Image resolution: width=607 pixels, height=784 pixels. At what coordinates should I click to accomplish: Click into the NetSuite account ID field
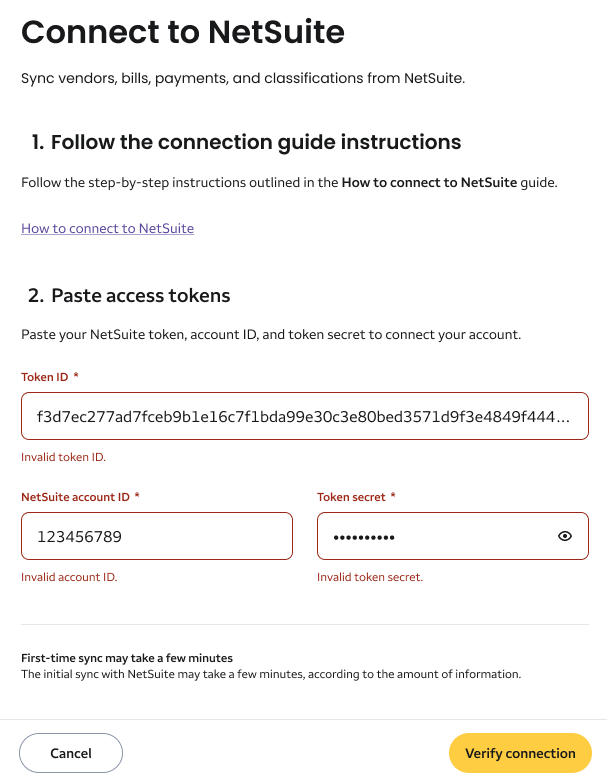coord(157,536)
